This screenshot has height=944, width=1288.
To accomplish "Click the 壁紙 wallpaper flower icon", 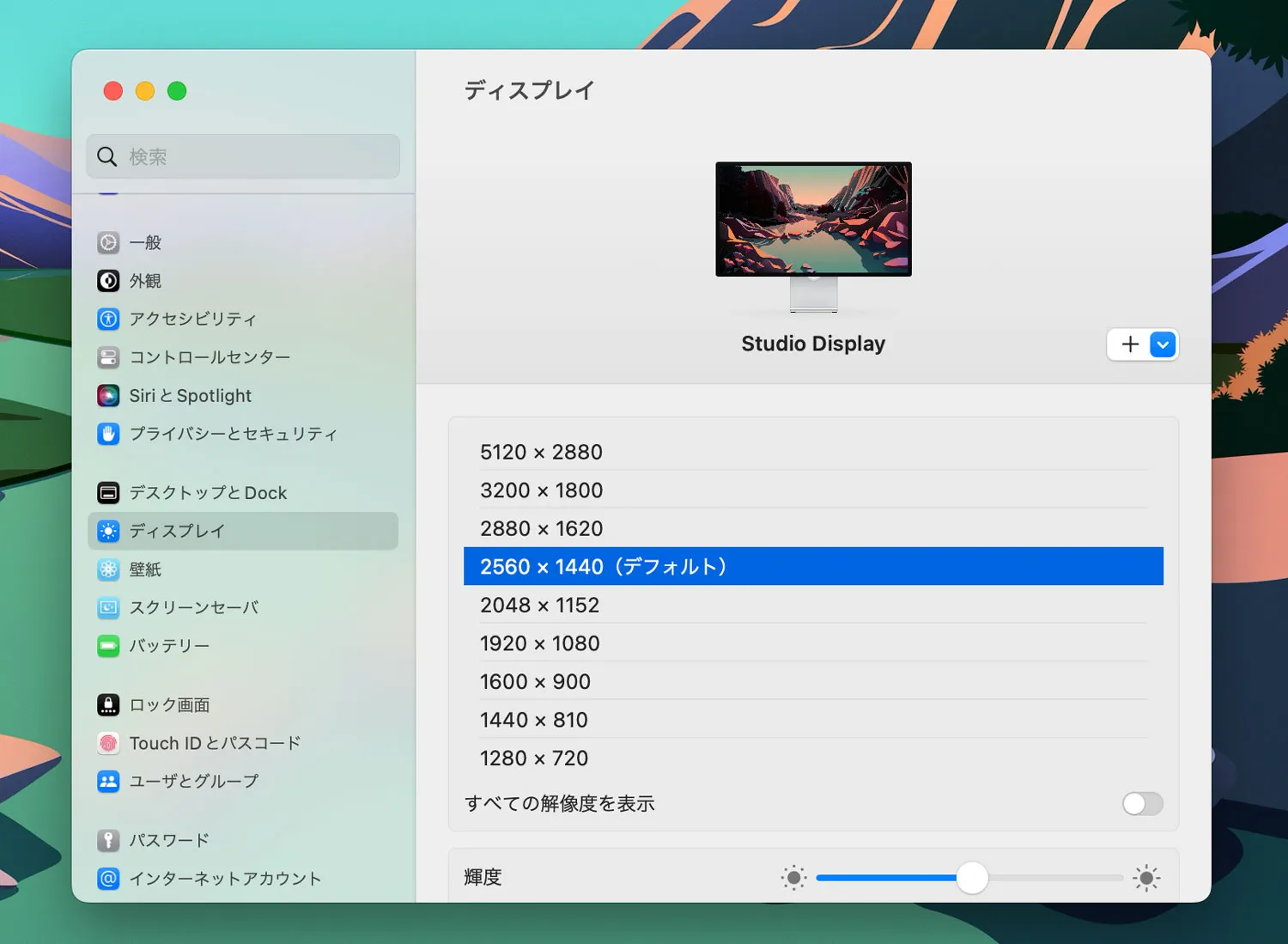I will (x=108, y=569).
